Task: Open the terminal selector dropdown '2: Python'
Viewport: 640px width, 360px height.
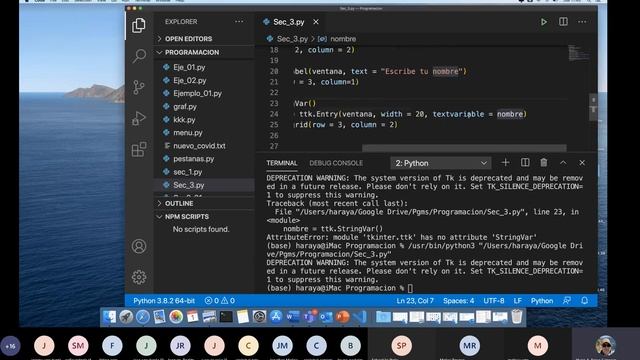Action: (441, 163)
